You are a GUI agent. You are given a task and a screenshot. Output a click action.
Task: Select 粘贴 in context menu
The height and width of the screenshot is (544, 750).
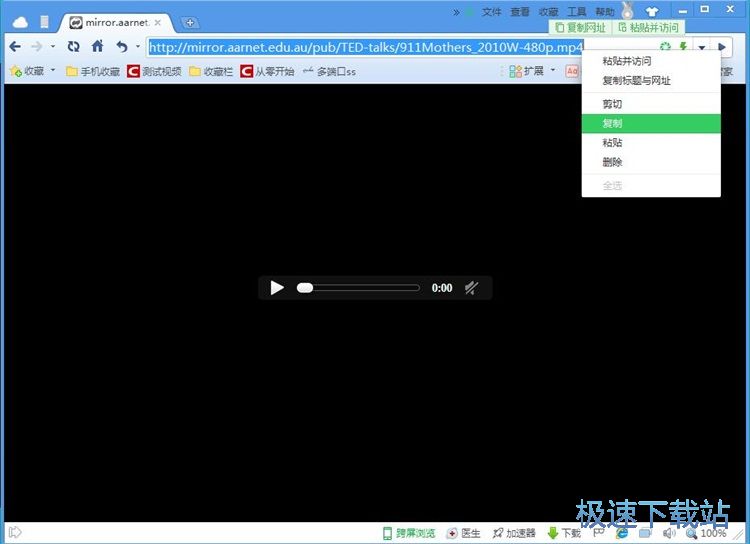click(651, 143)
